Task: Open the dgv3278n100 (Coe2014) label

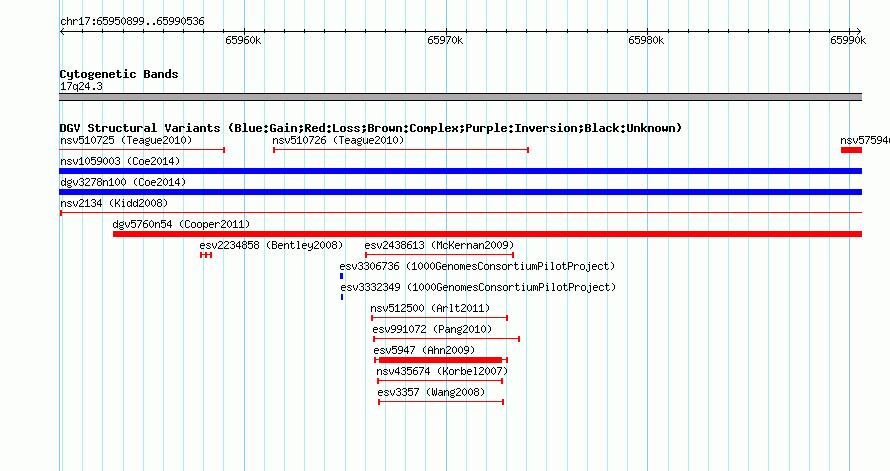Action: click(x=123, y=182)
